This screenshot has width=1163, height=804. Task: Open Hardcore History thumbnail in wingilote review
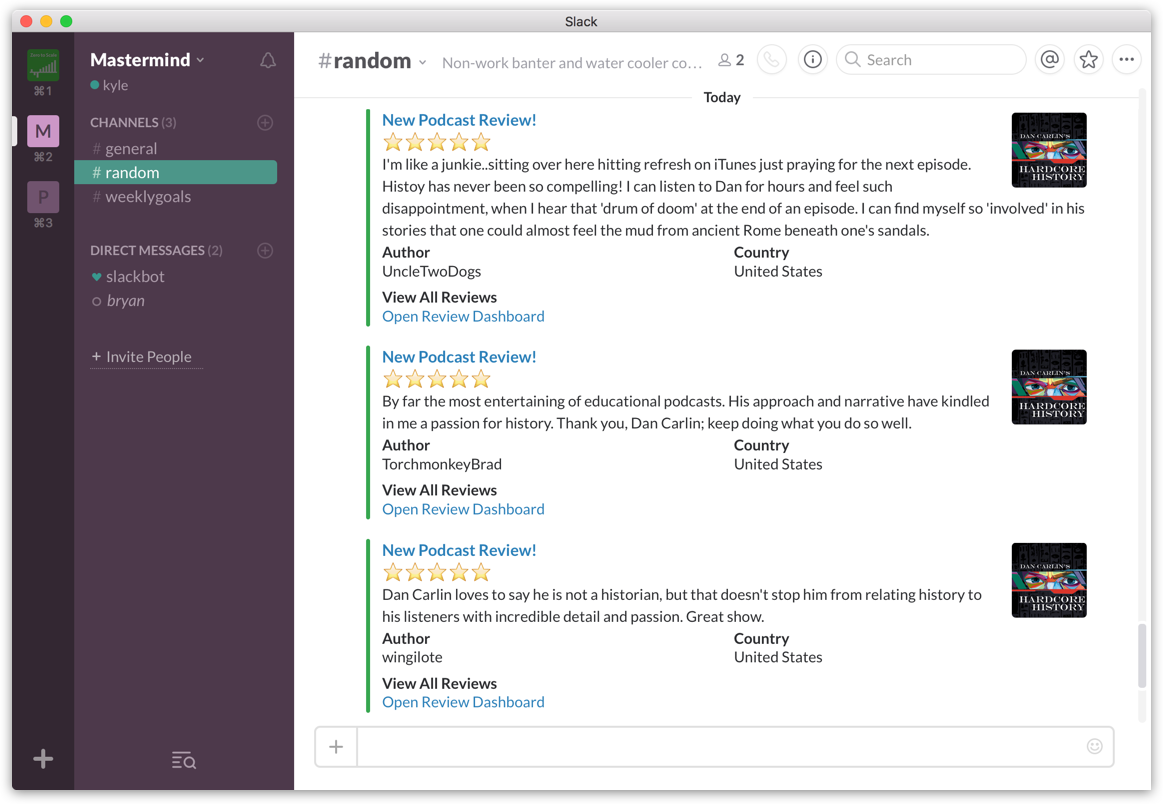[x=1049, y=580]
